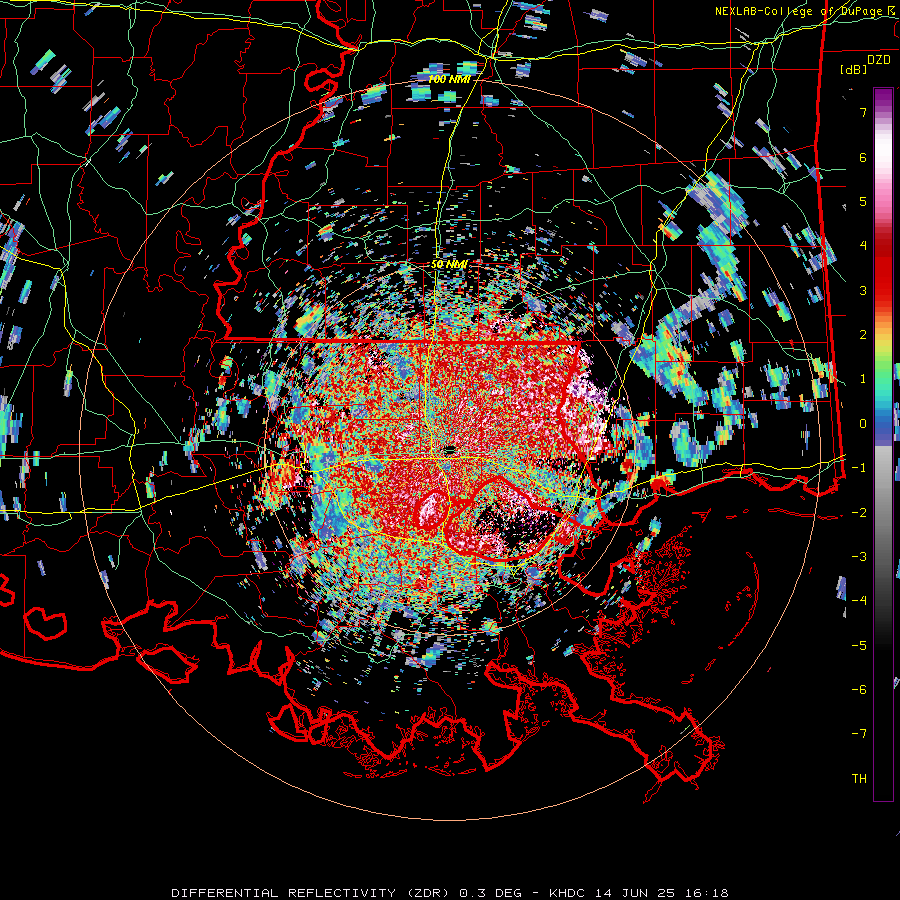Click the 50 NMI range ring label
This screenshot has height=900, width=900.
point(449,264)
